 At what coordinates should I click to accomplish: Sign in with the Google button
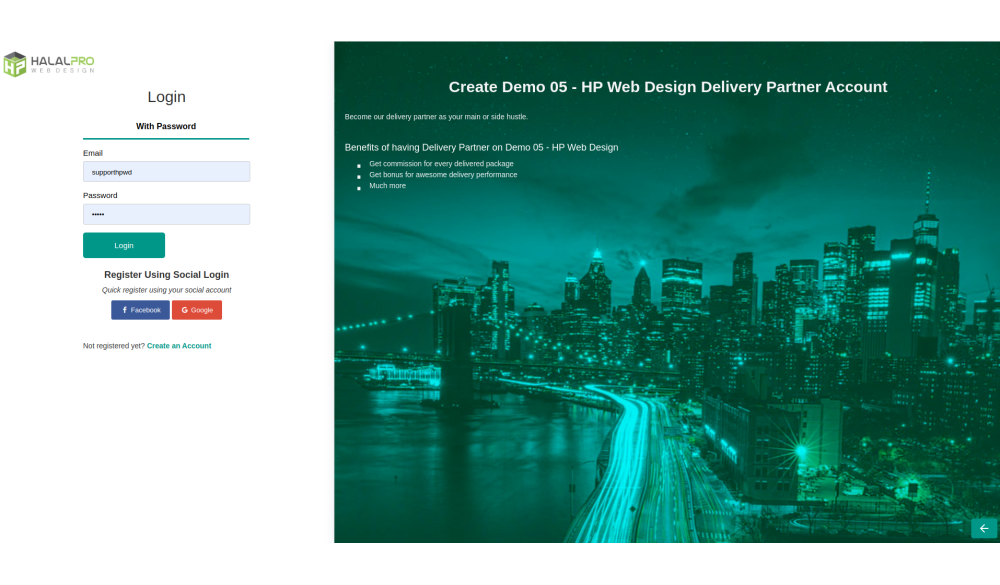pos(197,310)
